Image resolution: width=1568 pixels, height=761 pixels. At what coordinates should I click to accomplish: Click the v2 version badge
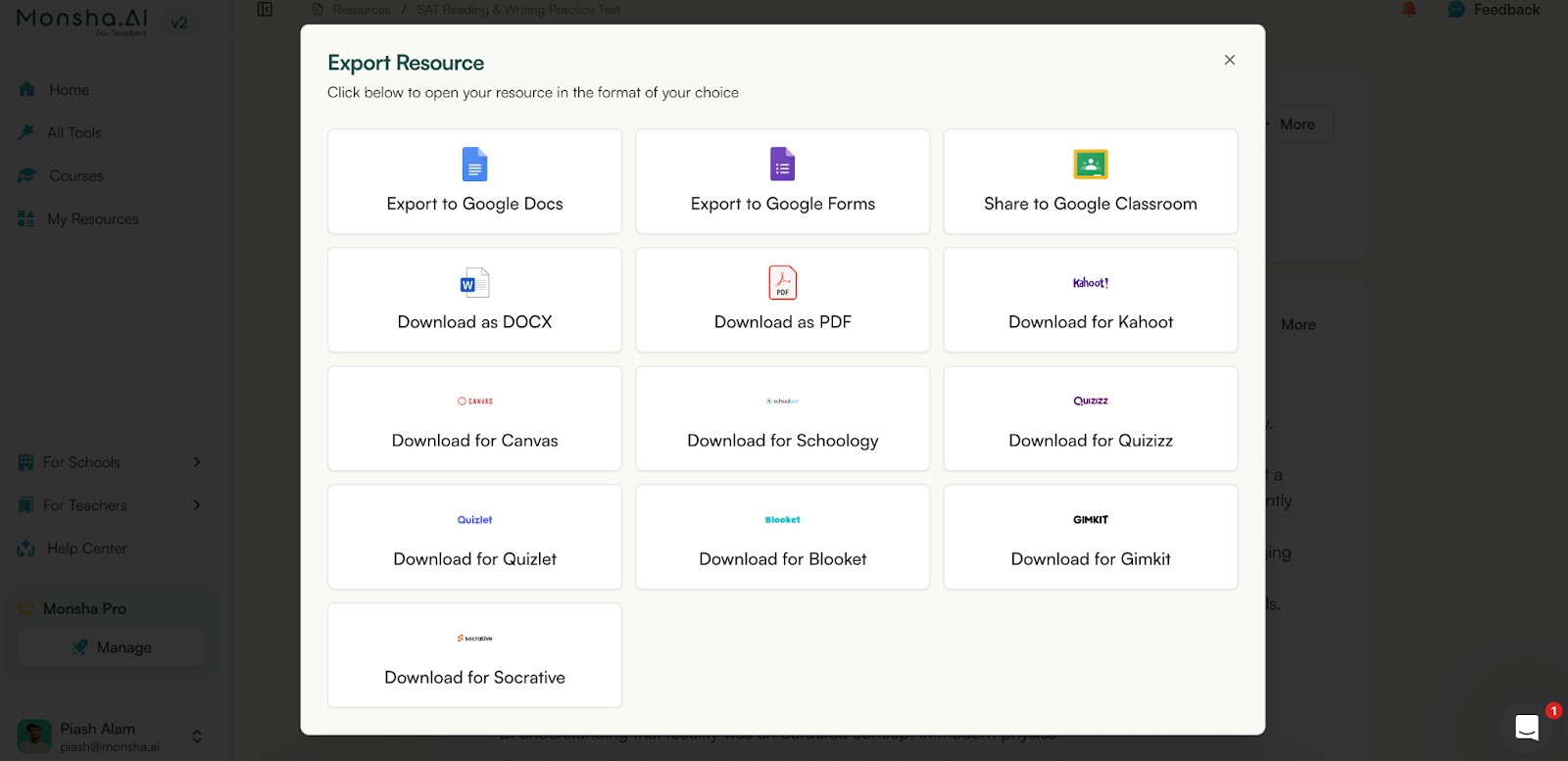[x=179, y=23]
